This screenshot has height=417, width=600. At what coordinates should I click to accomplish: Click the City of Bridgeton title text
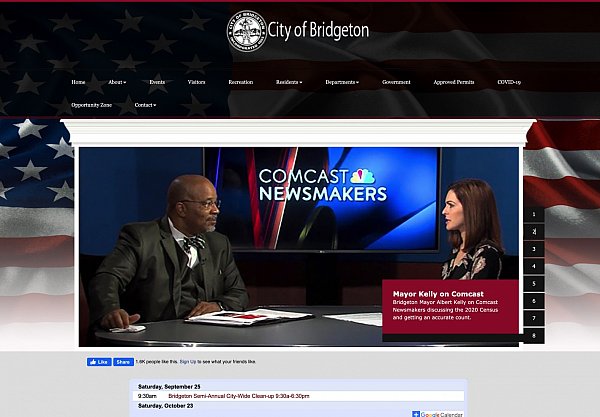tap(318, 30)
